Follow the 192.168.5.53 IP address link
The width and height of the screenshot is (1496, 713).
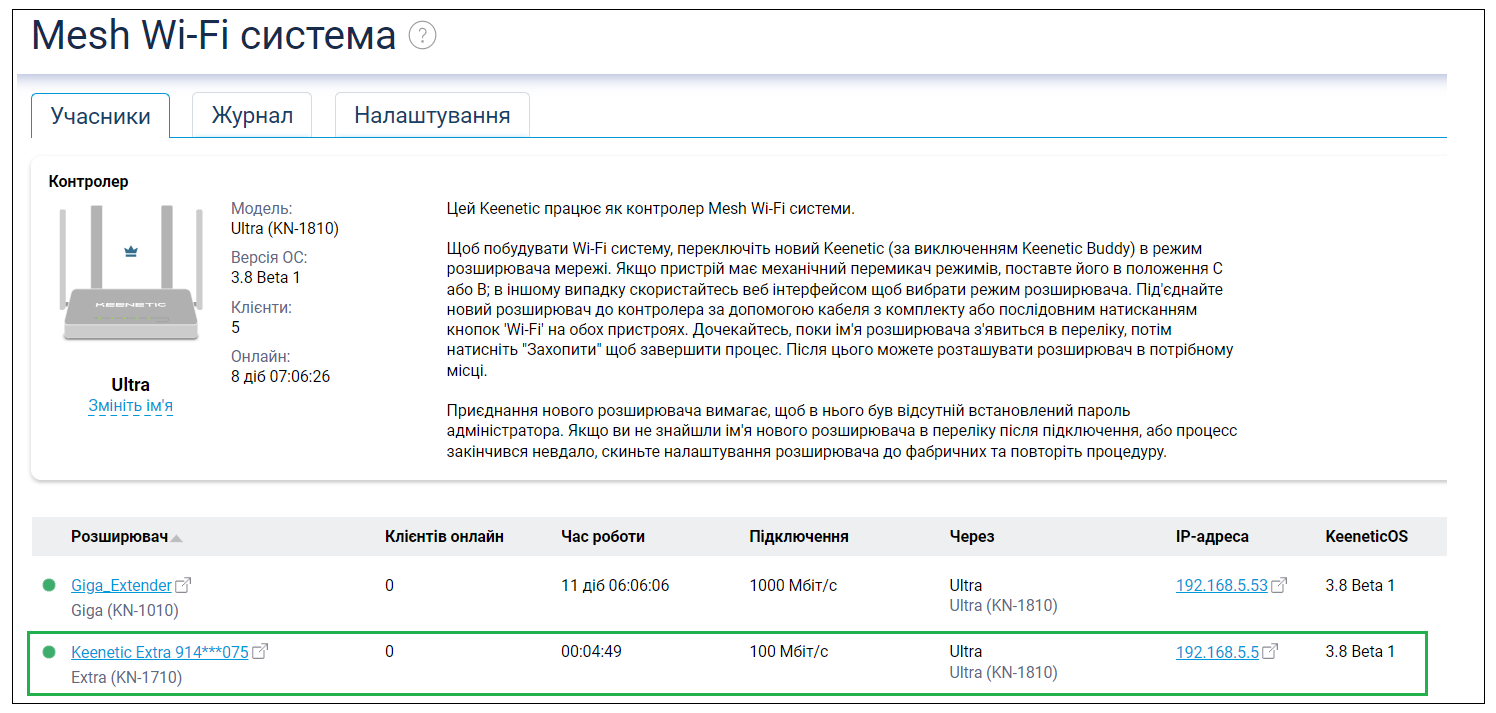(1221, 586)
